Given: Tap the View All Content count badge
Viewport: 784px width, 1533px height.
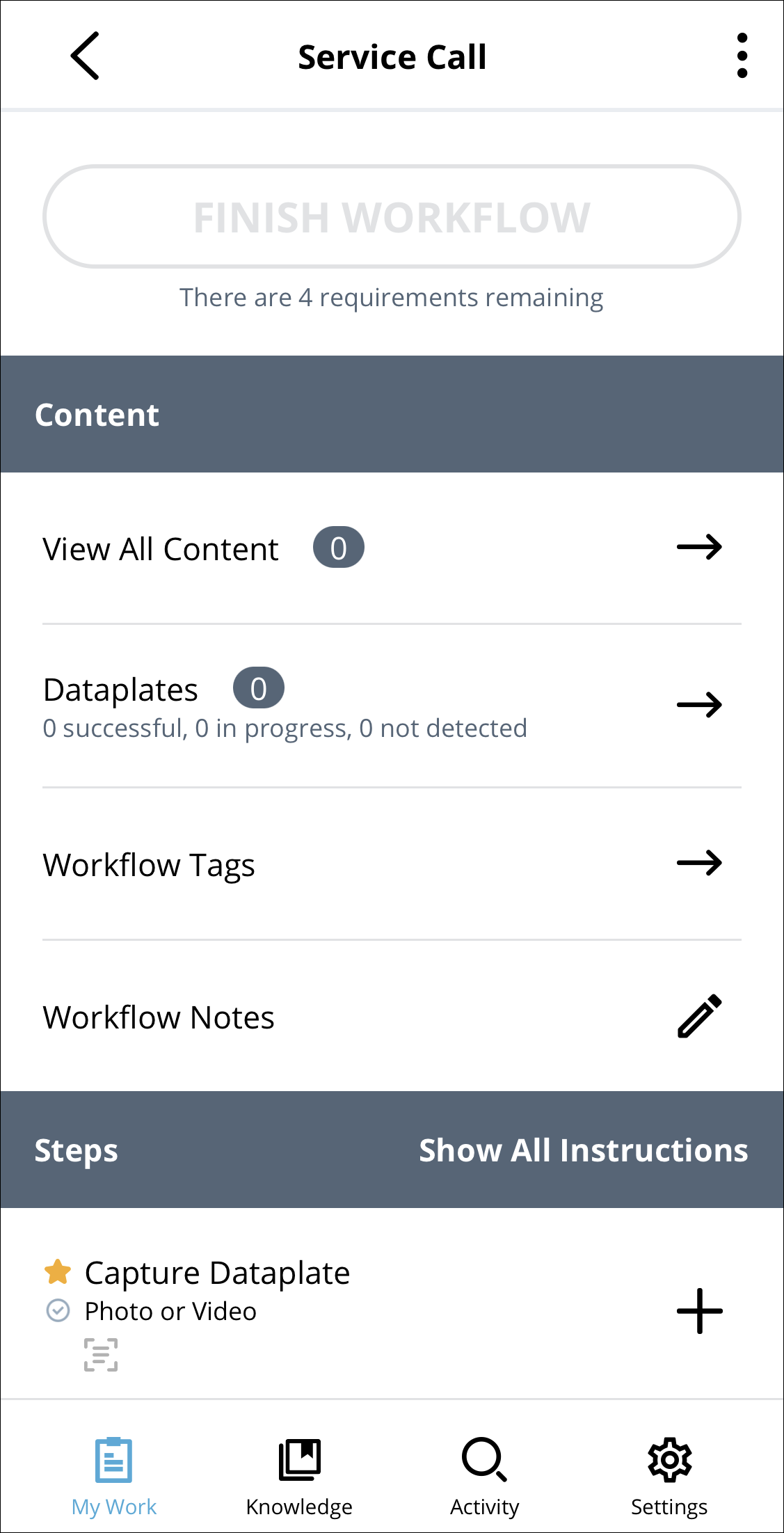Looking at the screenshot, I should coord(339,548).
